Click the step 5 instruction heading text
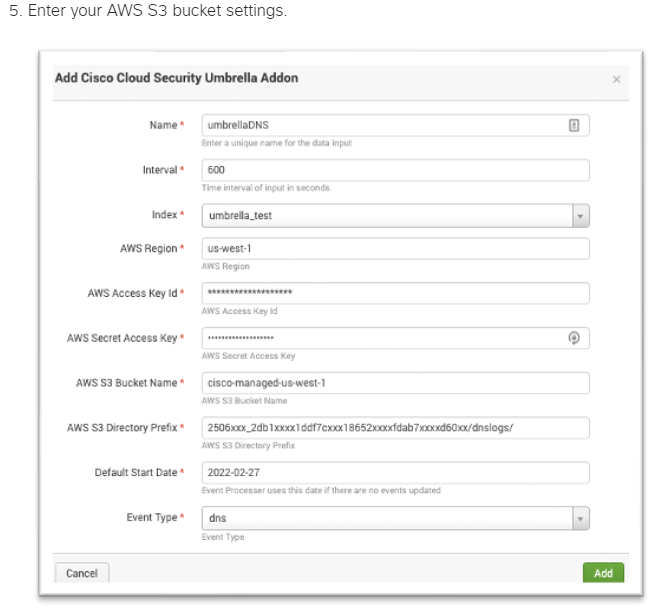Viewport: 651px width, 608px height. click(x=148, y=10)
